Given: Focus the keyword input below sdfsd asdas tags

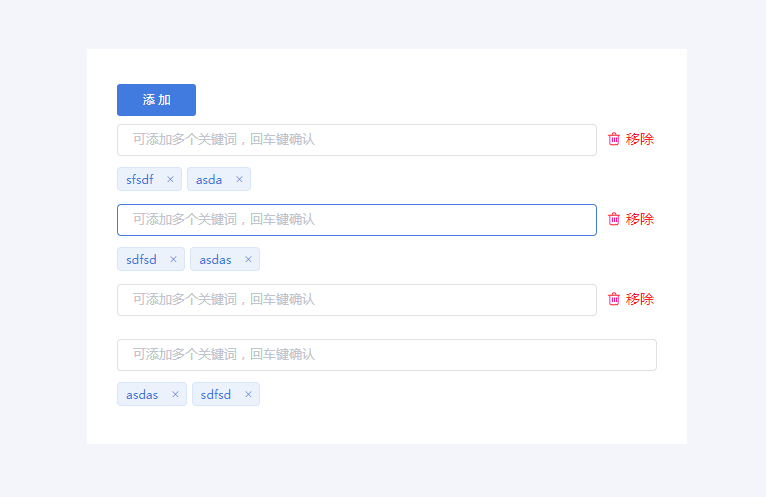Looking at the screenshot, I should [x=357, y=300].
